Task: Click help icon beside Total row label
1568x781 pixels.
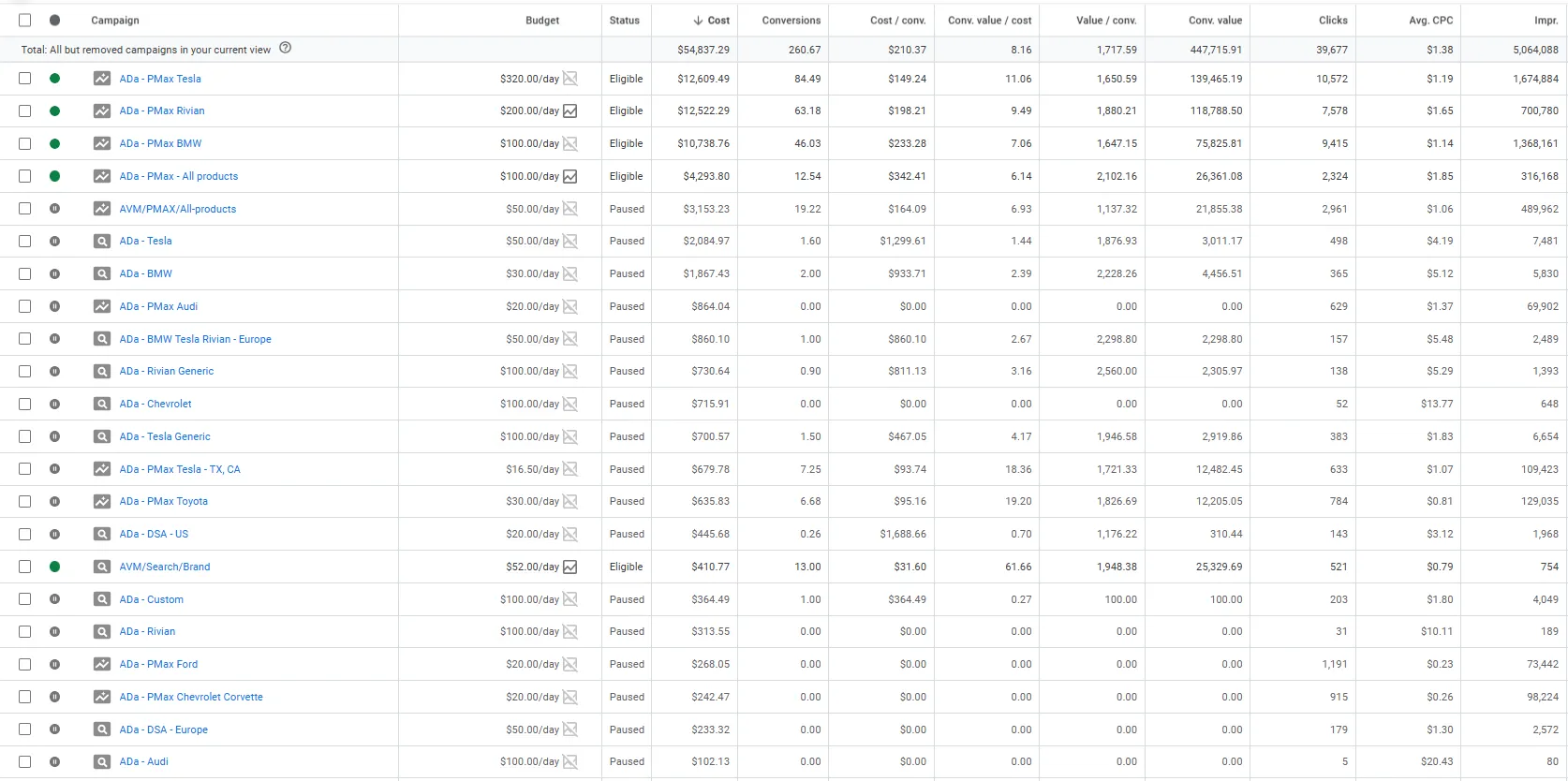Action: [x=286, y=48]
